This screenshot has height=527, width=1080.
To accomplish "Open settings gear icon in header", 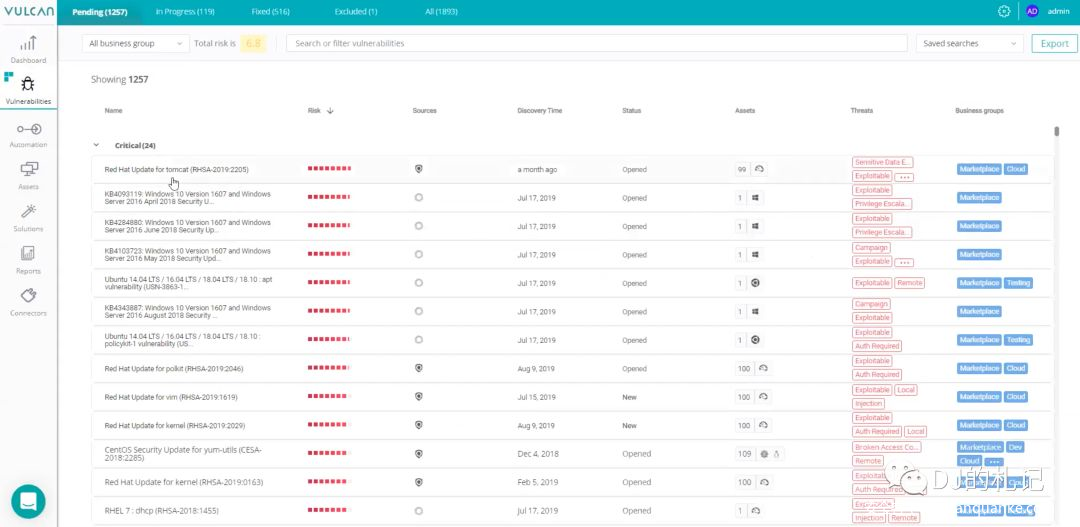I will coord(1004,11).
